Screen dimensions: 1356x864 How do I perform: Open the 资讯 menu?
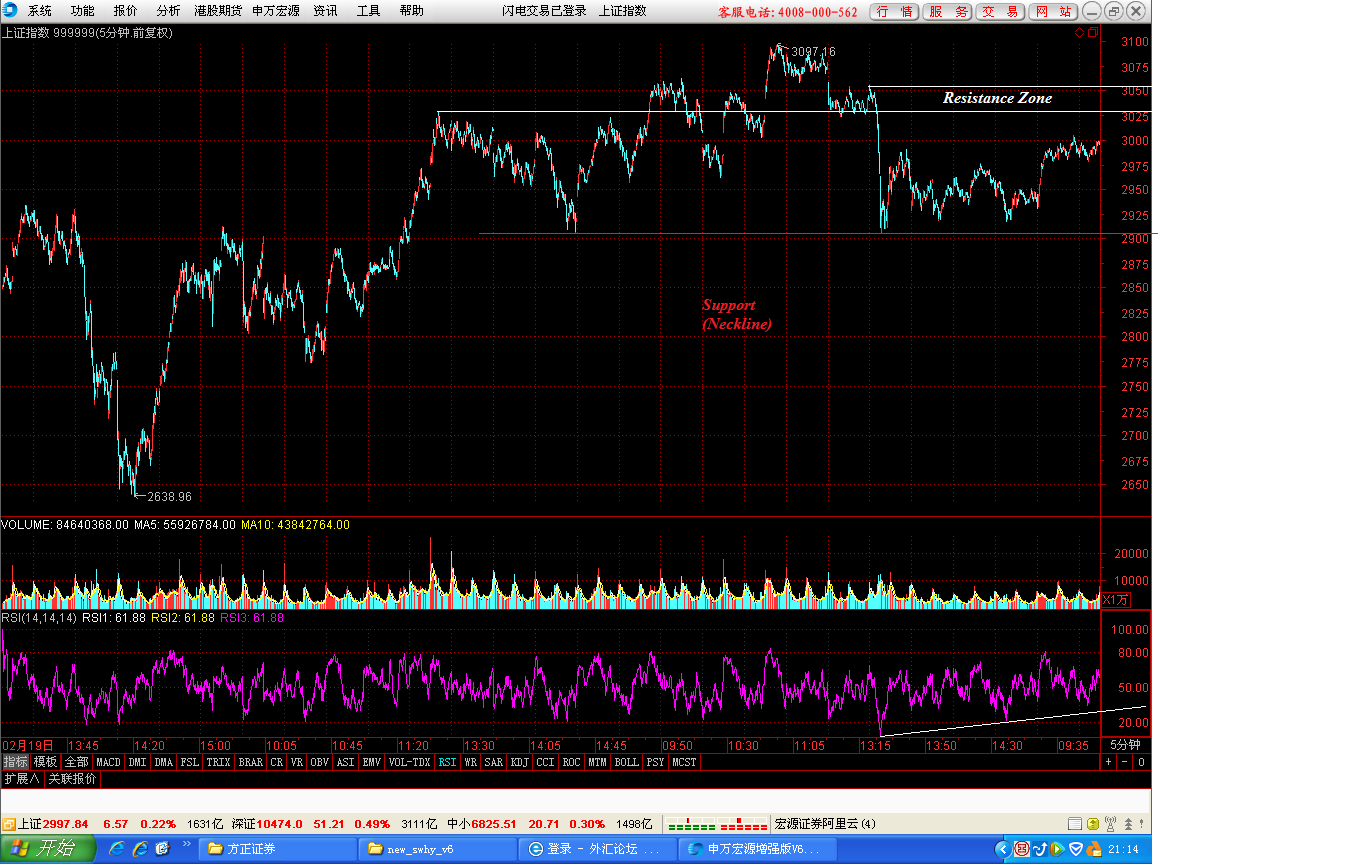(325, 11)
